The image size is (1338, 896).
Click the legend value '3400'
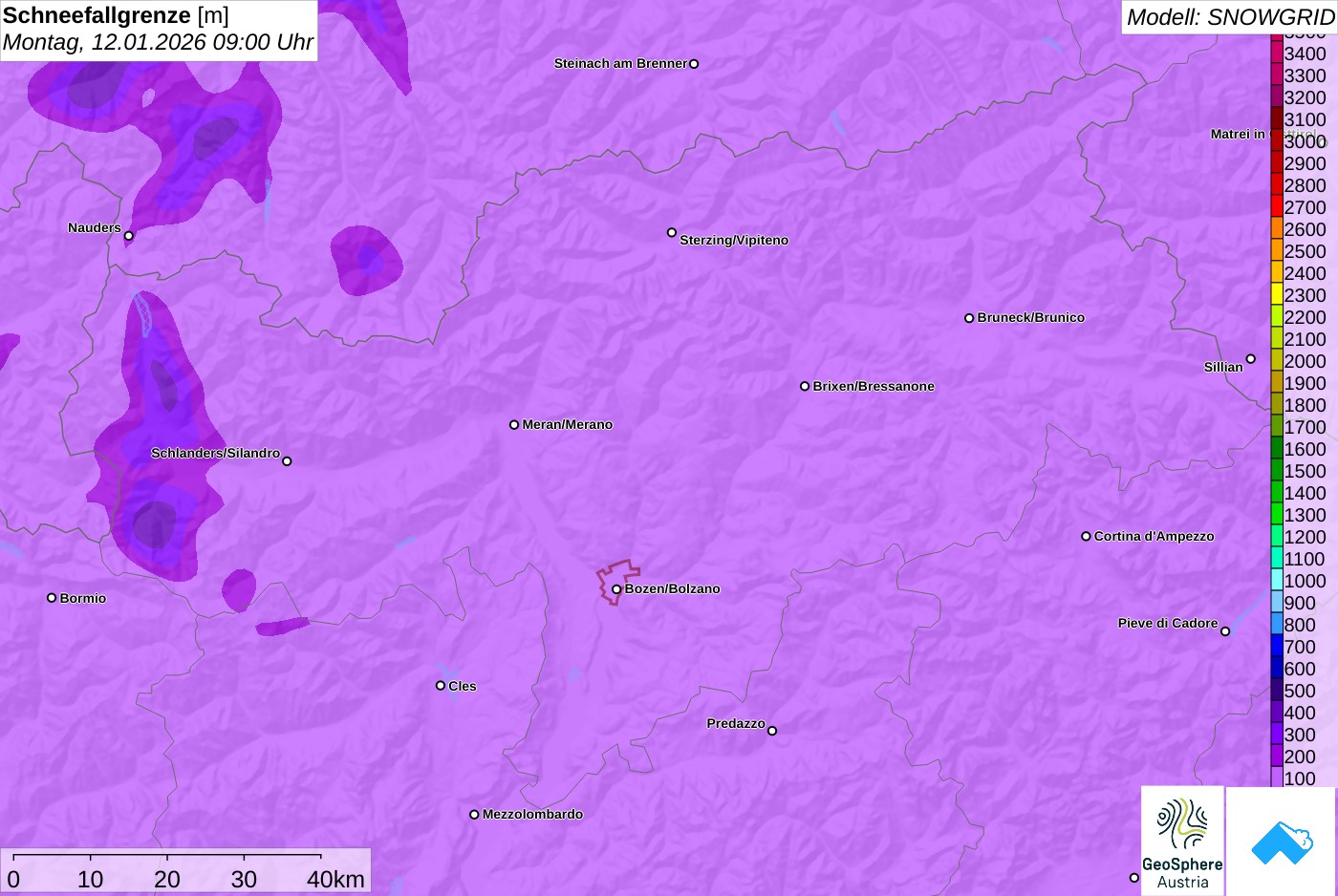[x=1305, y=53]
